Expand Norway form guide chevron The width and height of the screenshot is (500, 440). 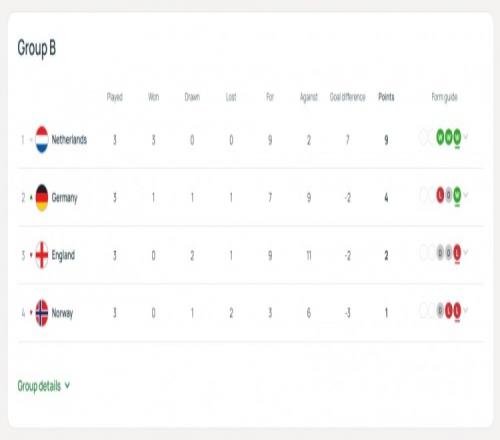pyautogui.click(x=466, y=310)
